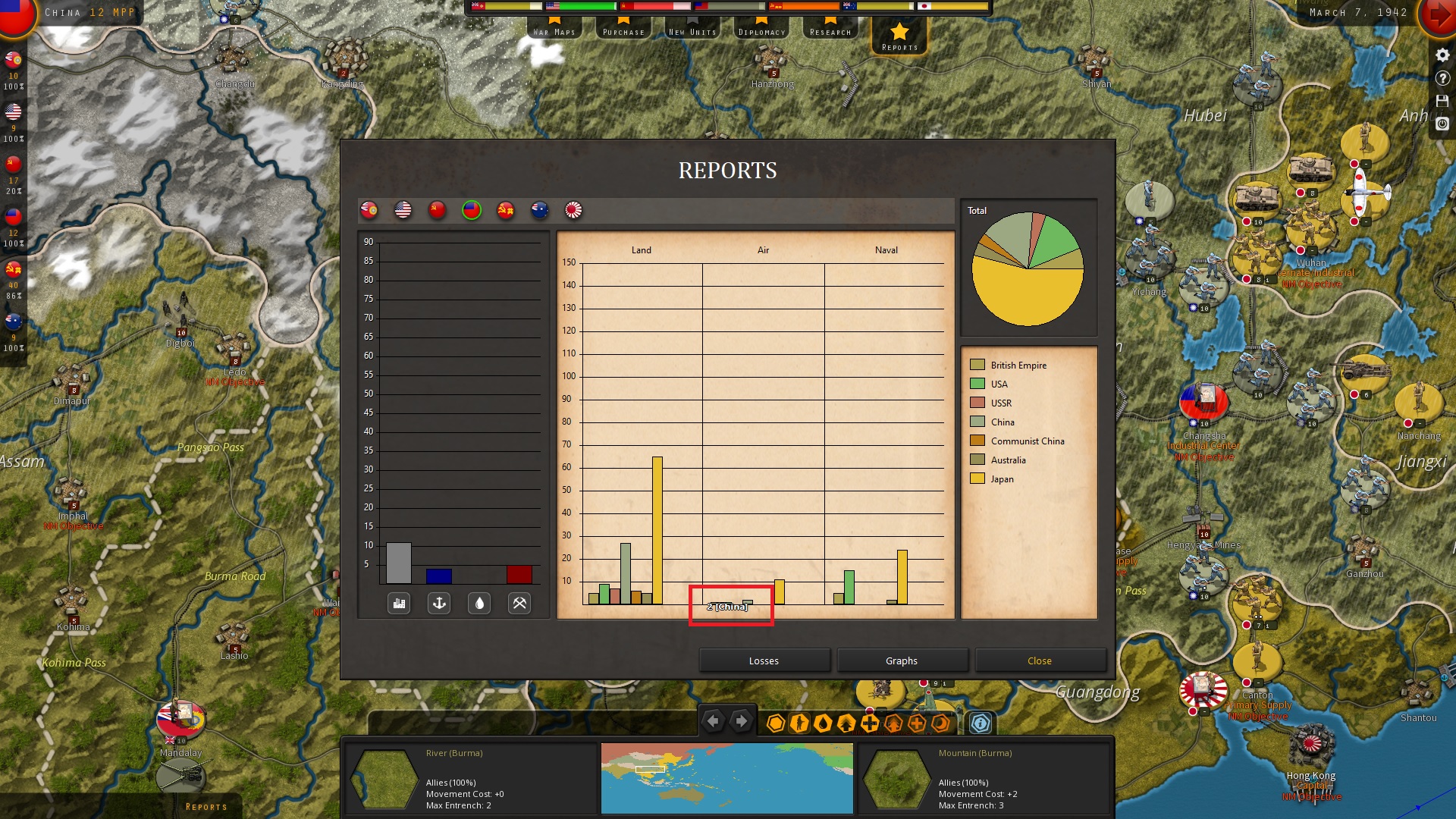This screenshot has width=1456, height=819.
Task: Open the Diplomacy menu tab
Action: (x=761, y=29)
